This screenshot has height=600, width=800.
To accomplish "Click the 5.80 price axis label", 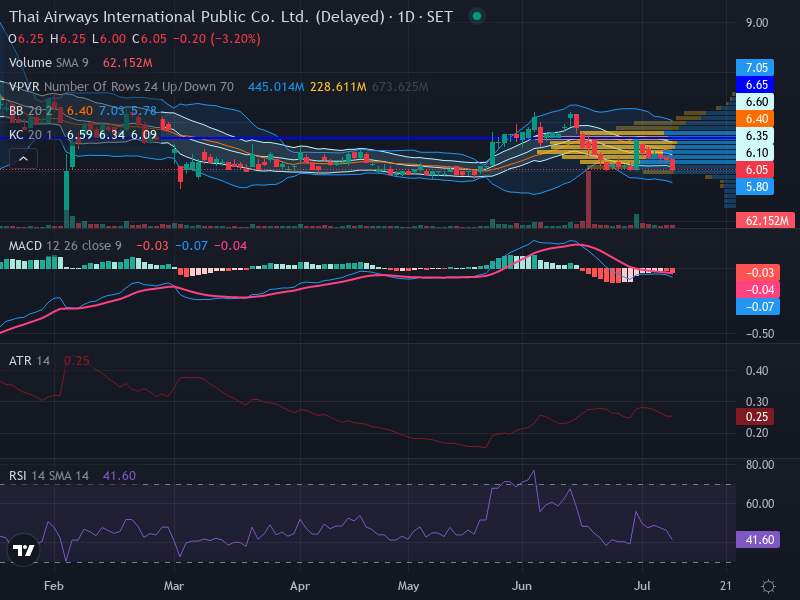I will pyautogui.click(x=755, y=187).
